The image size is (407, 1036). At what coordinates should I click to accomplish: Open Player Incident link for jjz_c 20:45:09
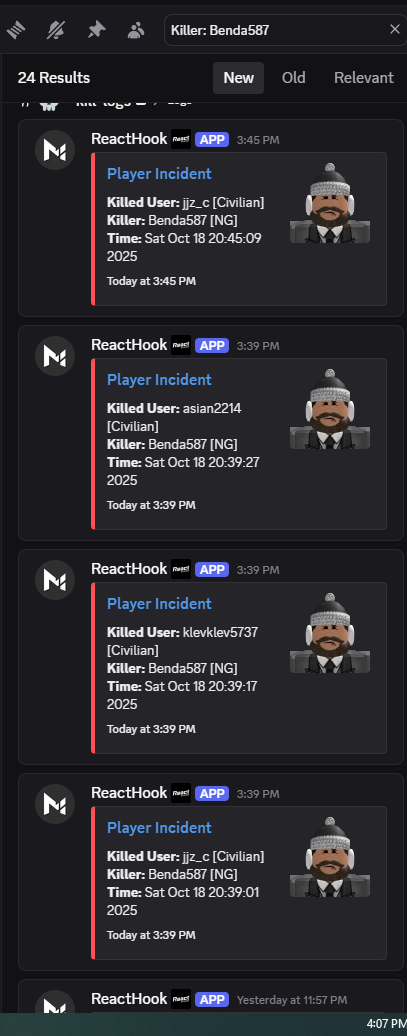coord(159,174)
